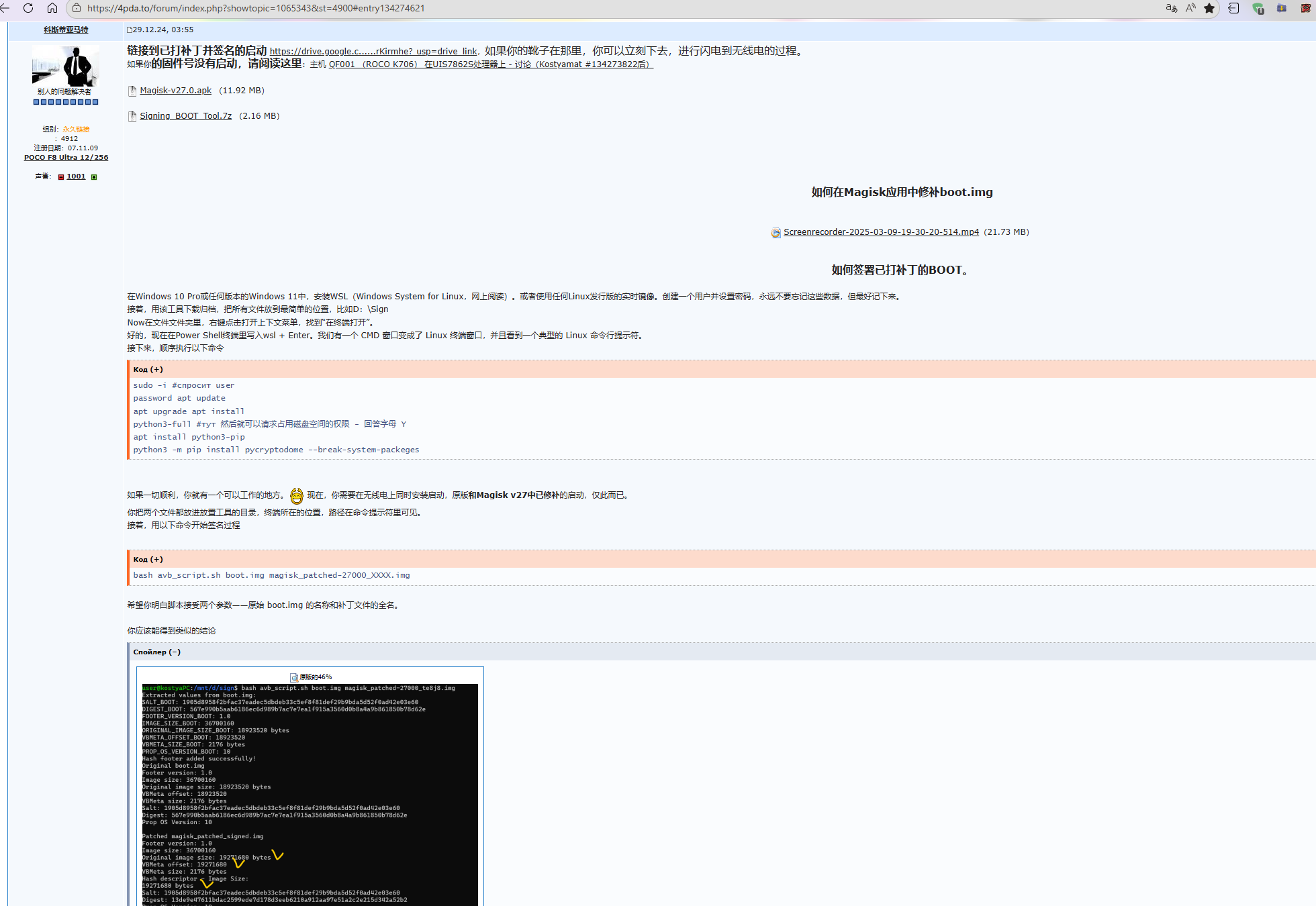Open the red P extension icon
Viewport: 1316px width, 906px height.
(x=1306, y=8)
